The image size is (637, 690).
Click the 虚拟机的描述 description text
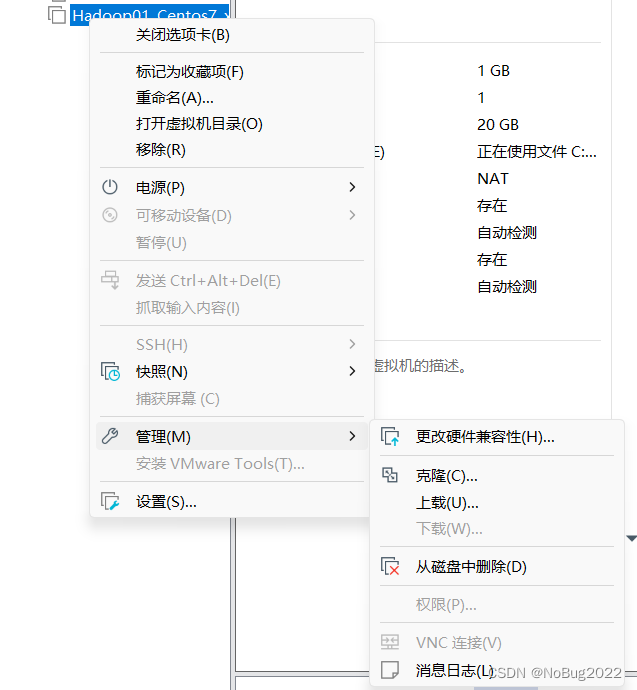(420, 365)
